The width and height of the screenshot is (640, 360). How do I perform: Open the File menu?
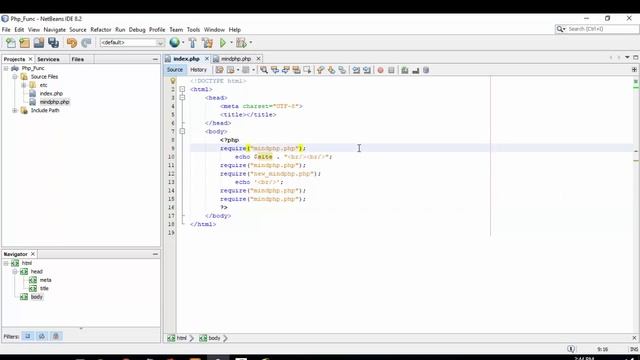coord(6,30)
